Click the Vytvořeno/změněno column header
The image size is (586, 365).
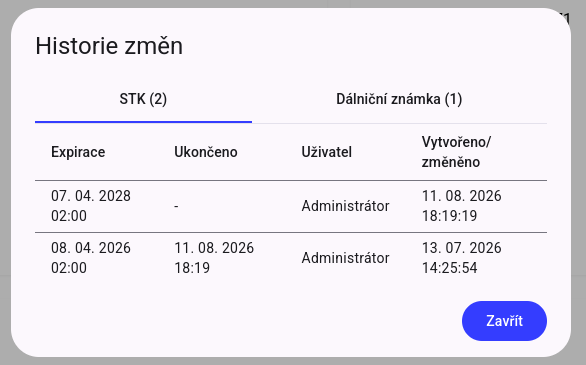[x=456, y=152]
